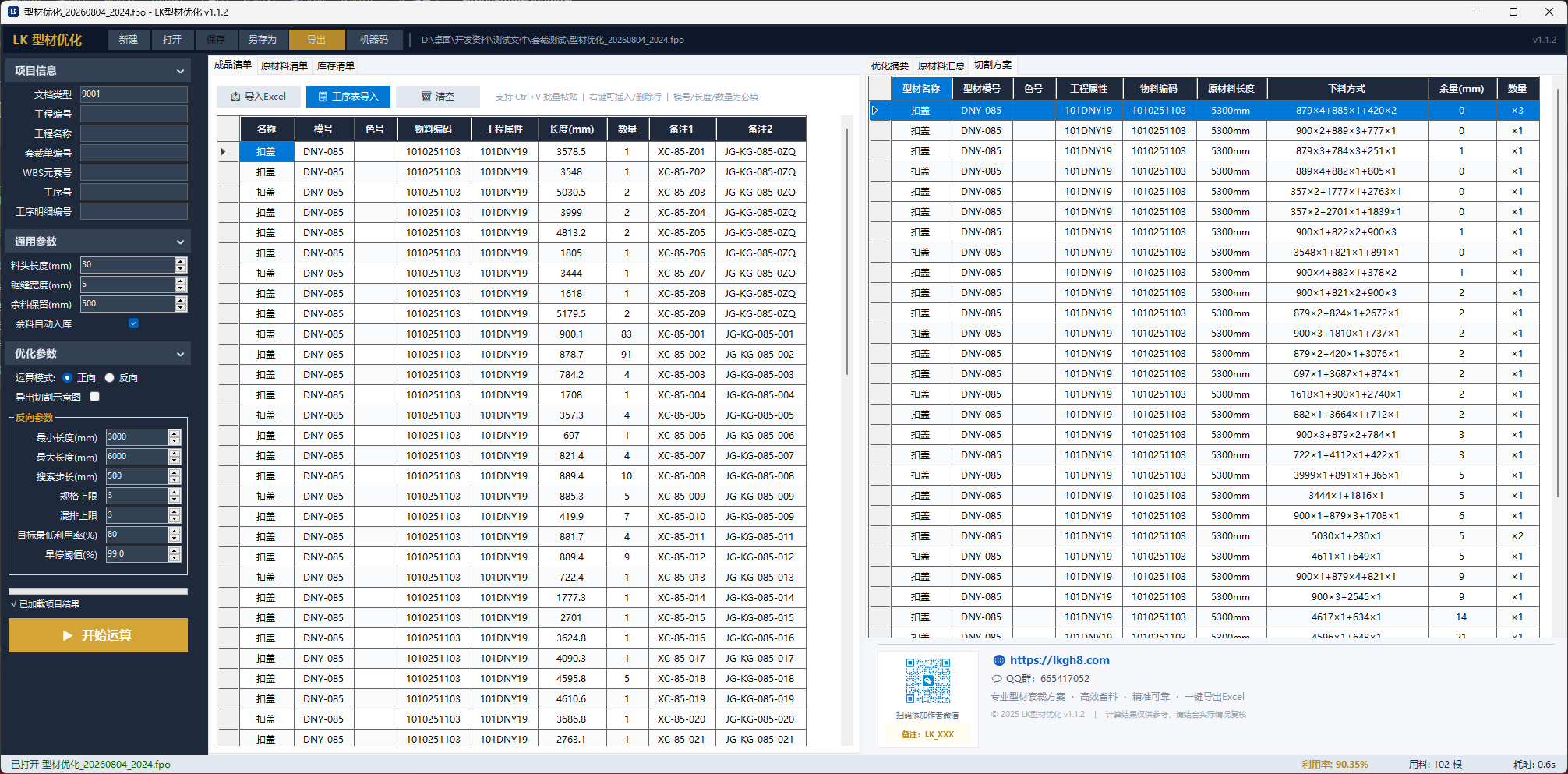Decrease 目标最低利用率 with the down spinner arrow
This screenshot has height=774, width=1568.
[x=175, y=539]
